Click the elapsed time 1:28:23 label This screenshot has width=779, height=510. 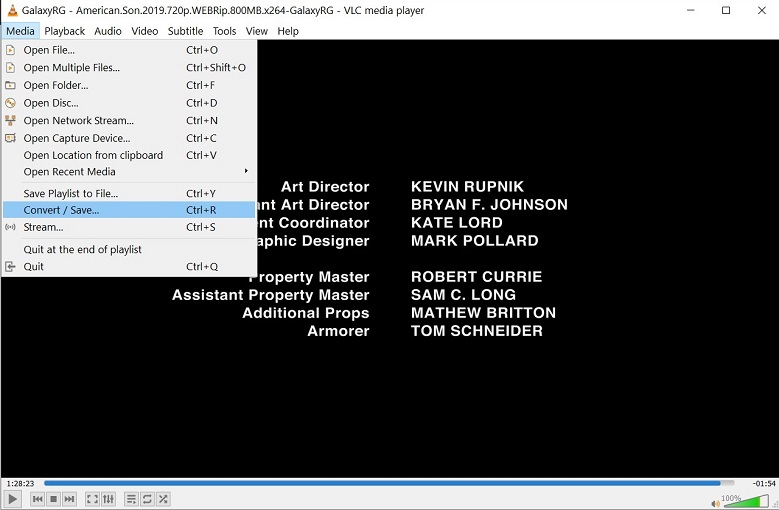click(20, 483)
